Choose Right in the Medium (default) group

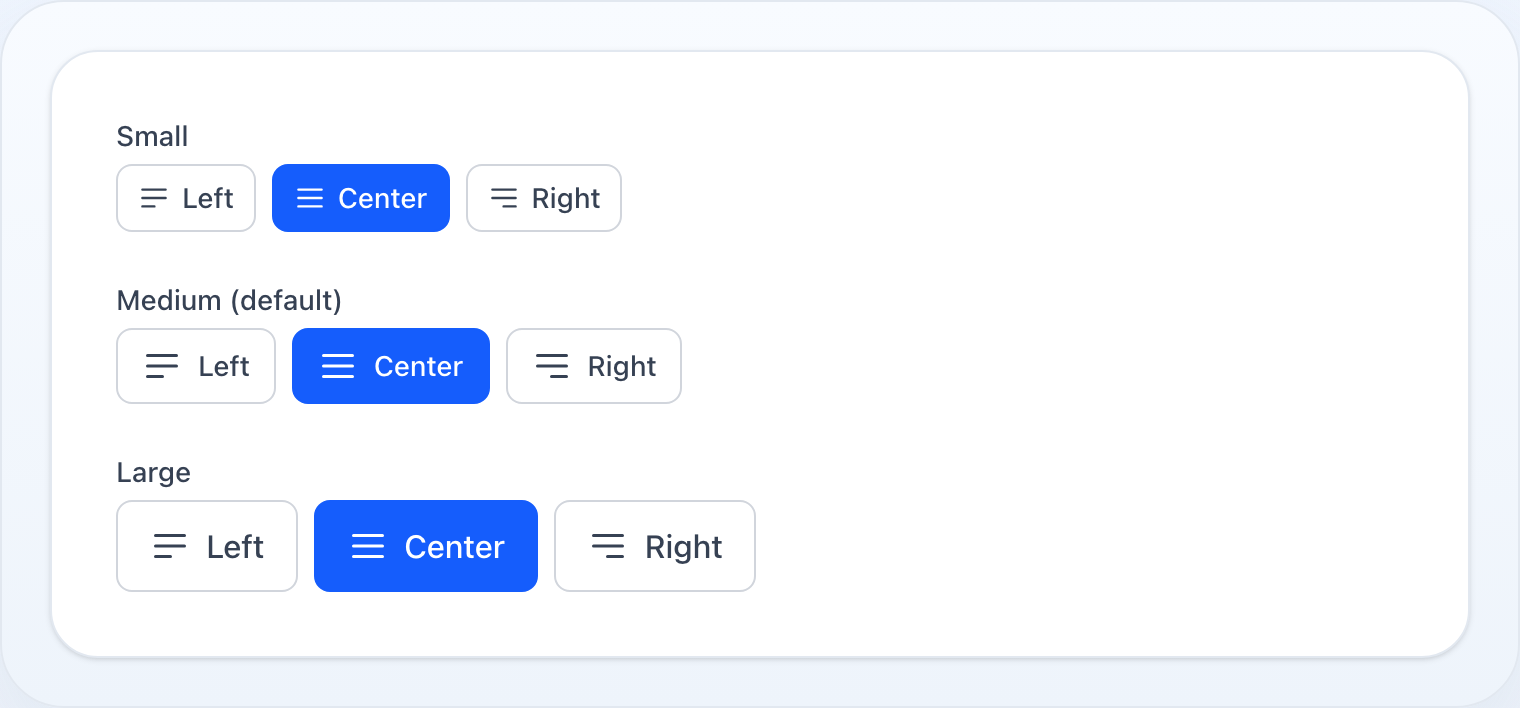point(594,366)
